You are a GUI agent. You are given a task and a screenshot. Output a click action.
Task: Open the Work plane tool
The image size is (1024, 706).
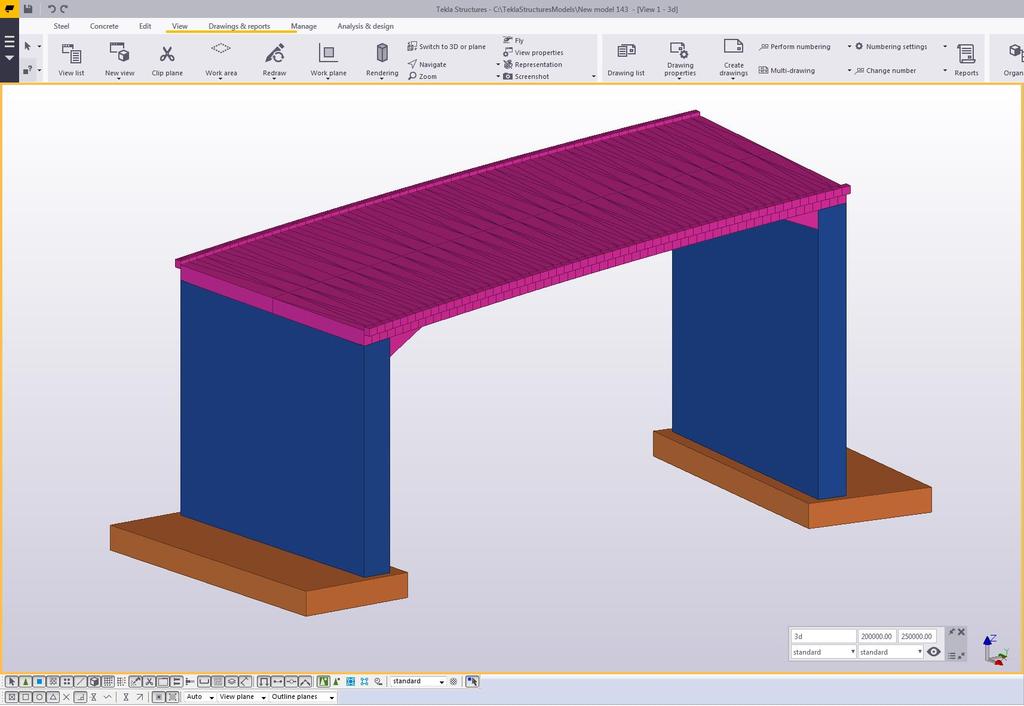328,59
